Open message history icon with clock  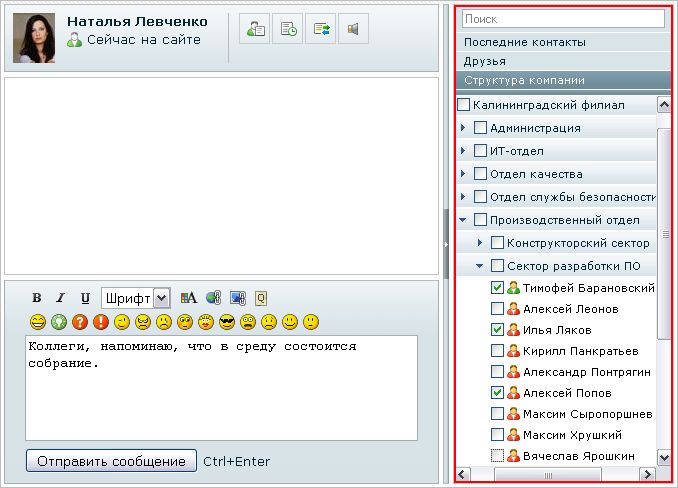[288, 30]
